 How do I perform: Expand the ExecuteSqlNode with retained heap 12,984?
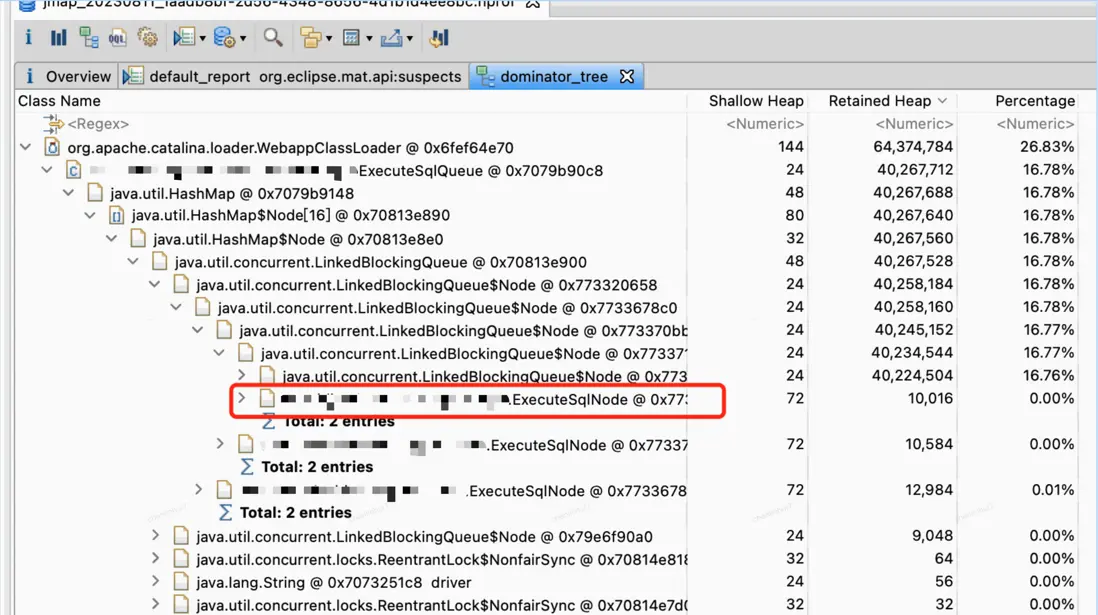point(199,490)
